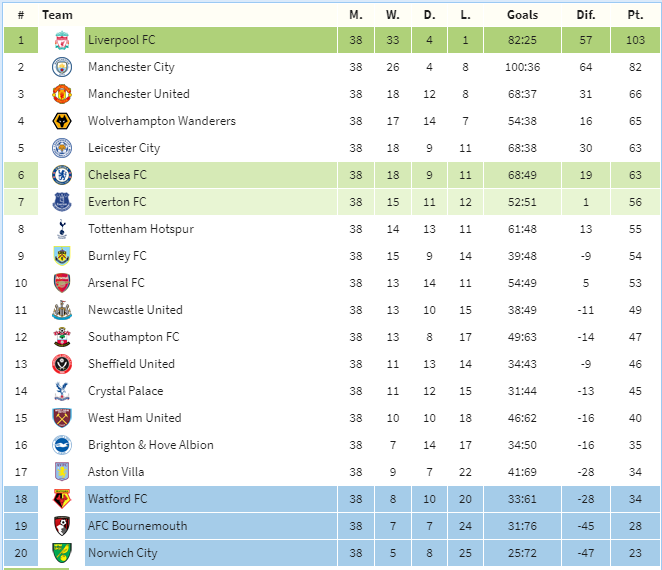
Task: Click the Norwich City canary badge
Action: 62,553
